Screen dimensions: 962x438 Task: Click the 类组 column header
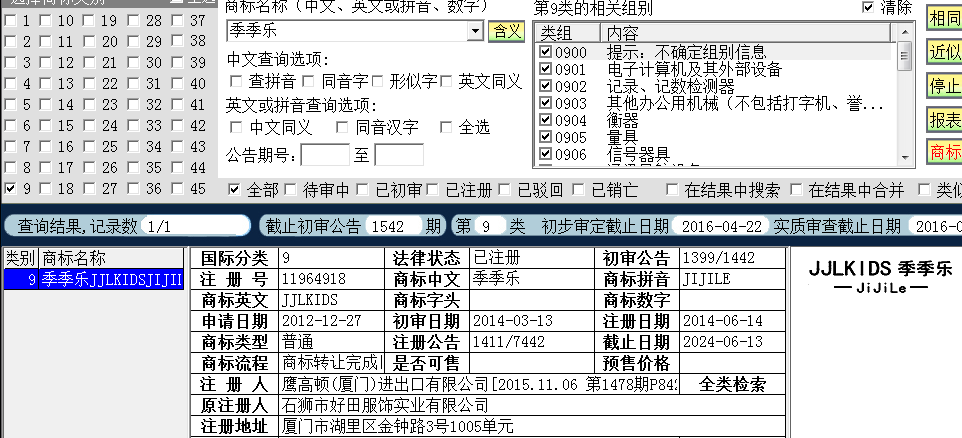point(568,33)
